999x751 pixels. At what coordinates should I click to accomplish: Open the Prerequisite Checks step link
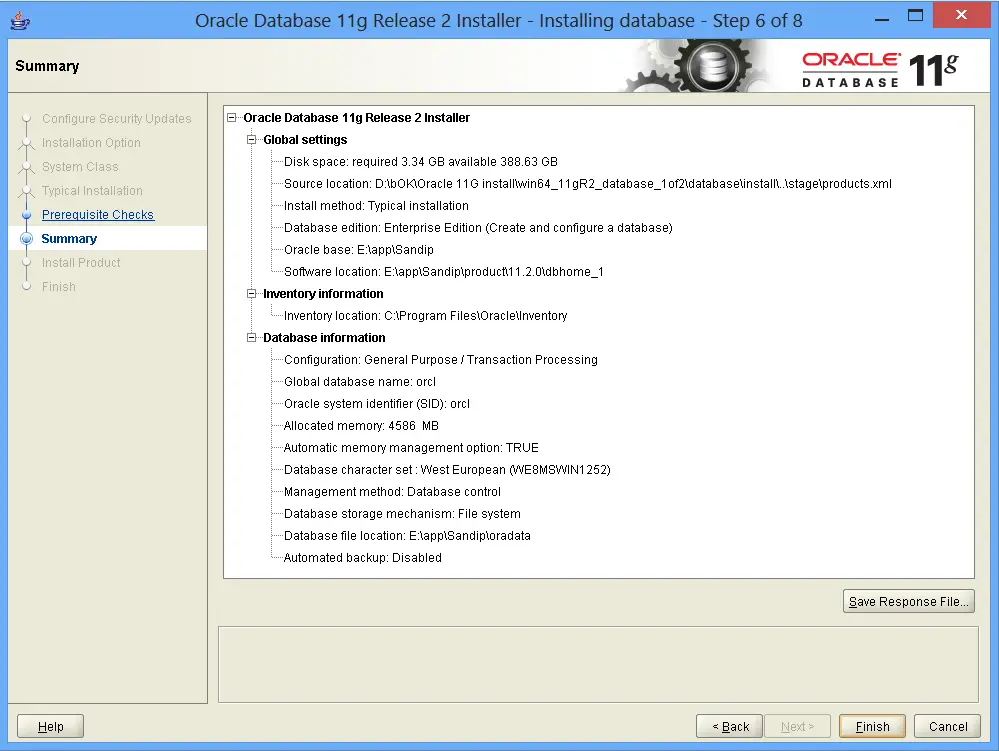98,215
